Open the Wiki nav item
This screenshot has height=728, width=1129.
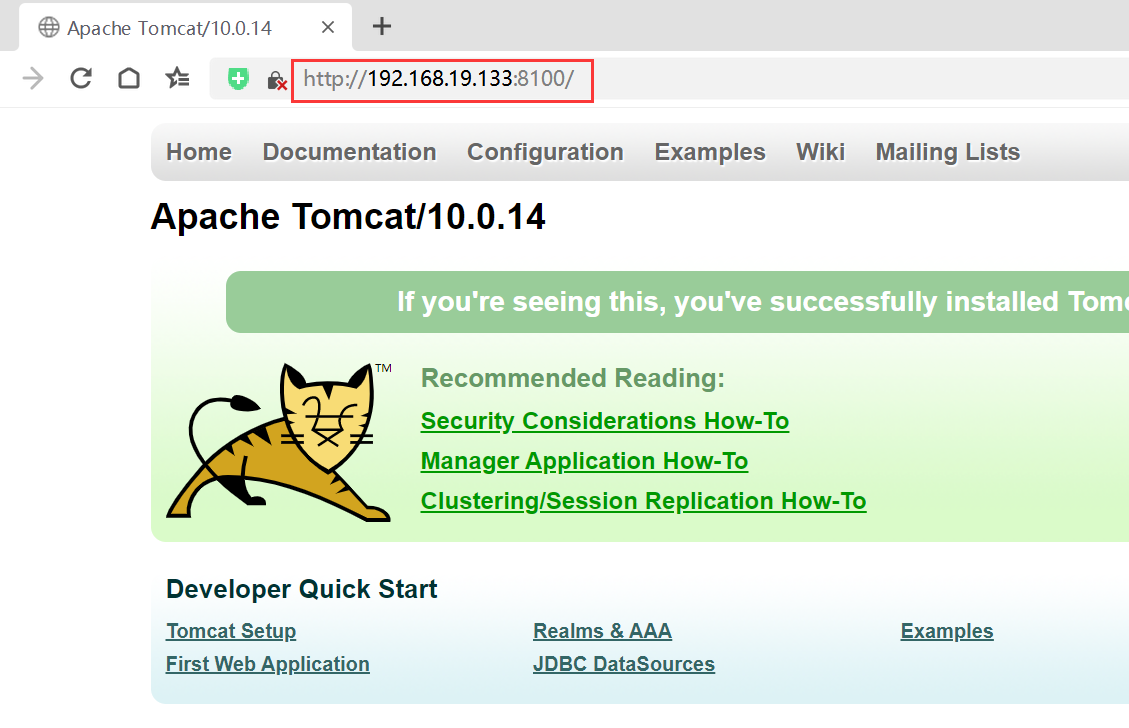820,152
